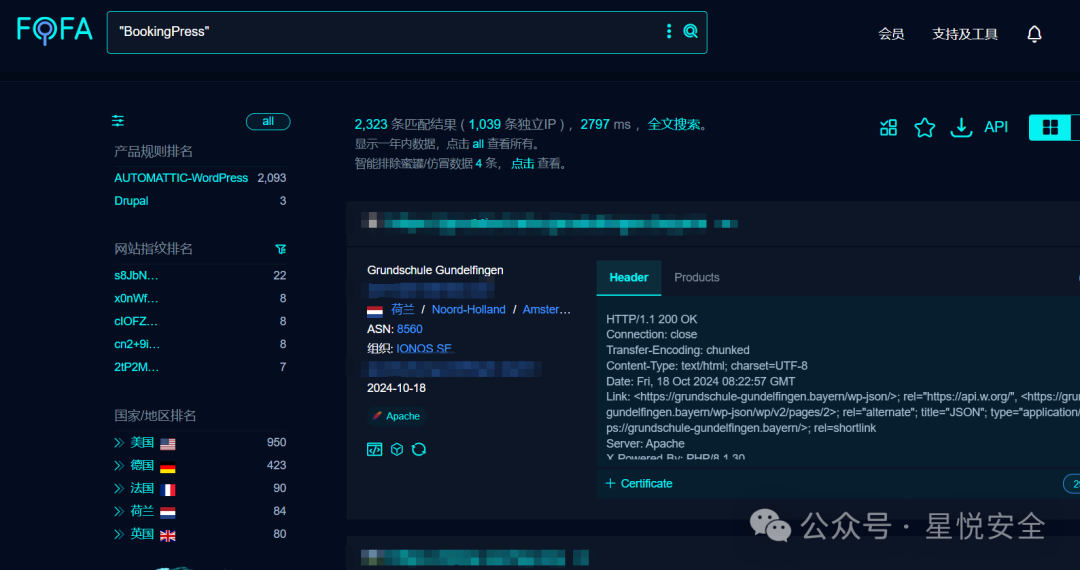Filter by AUTOMATTIC-WordPress

pos(181,178)
